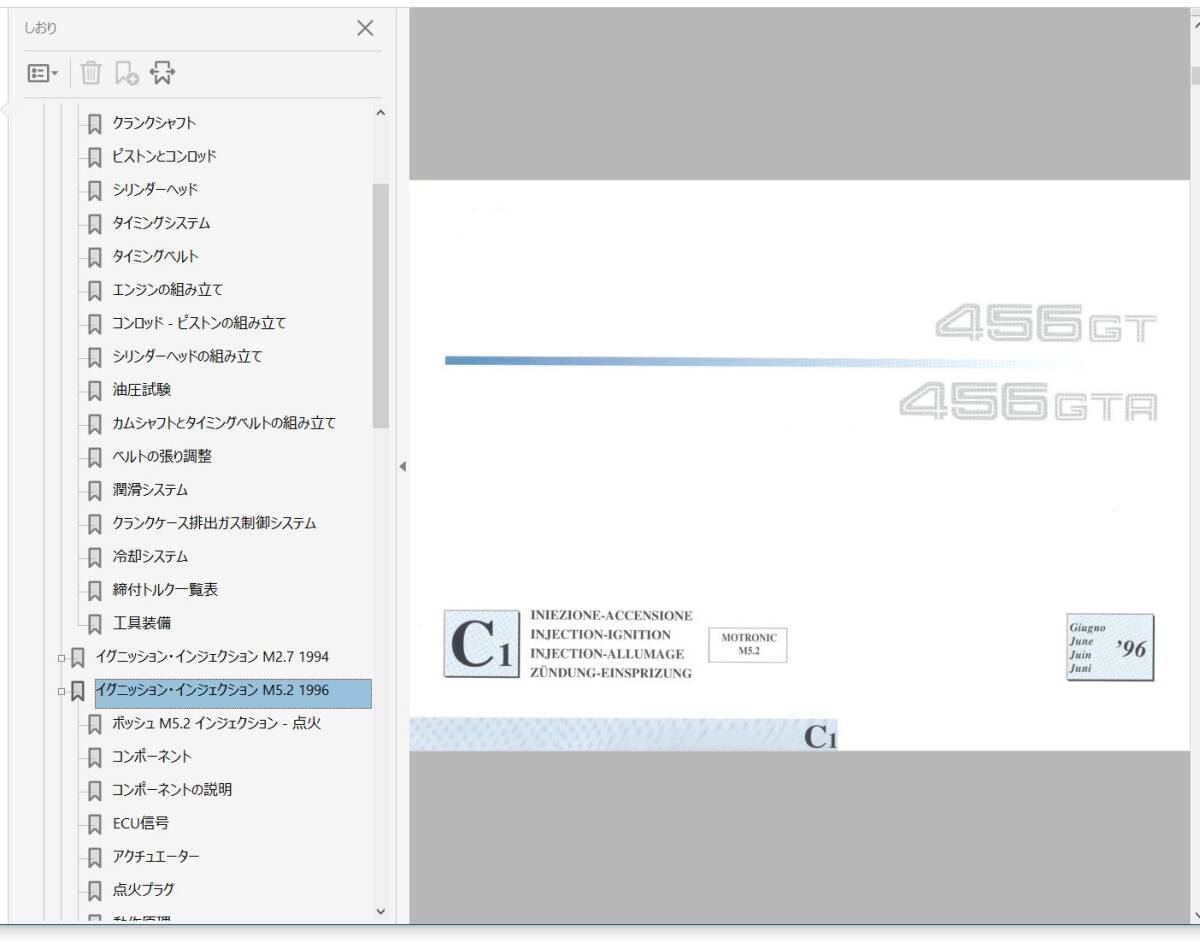Click the bookmark icon beside エンジンの組み立て

[95, 290]
